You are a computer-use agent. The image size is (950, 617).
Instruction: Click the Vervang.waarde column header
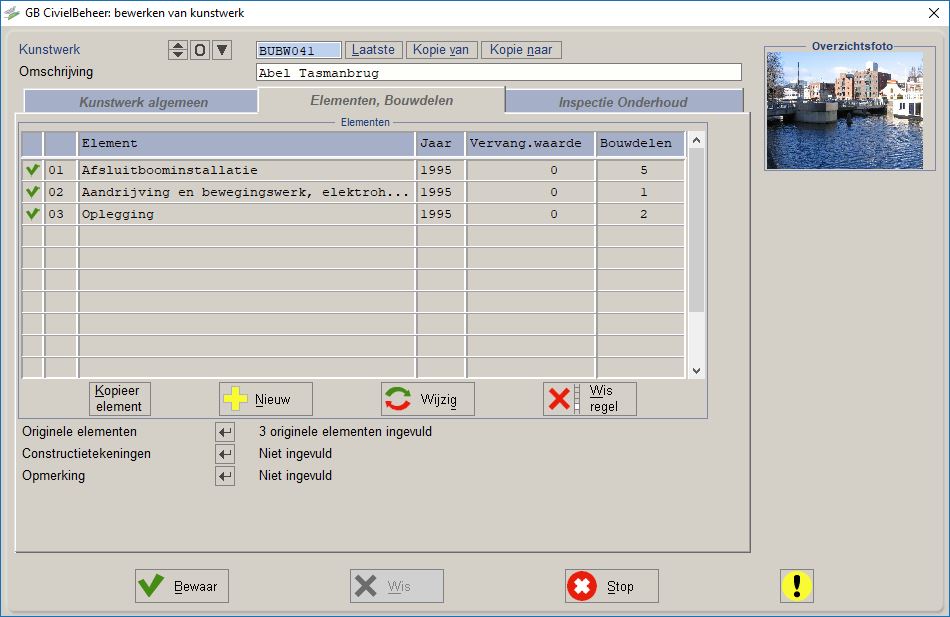530,144
